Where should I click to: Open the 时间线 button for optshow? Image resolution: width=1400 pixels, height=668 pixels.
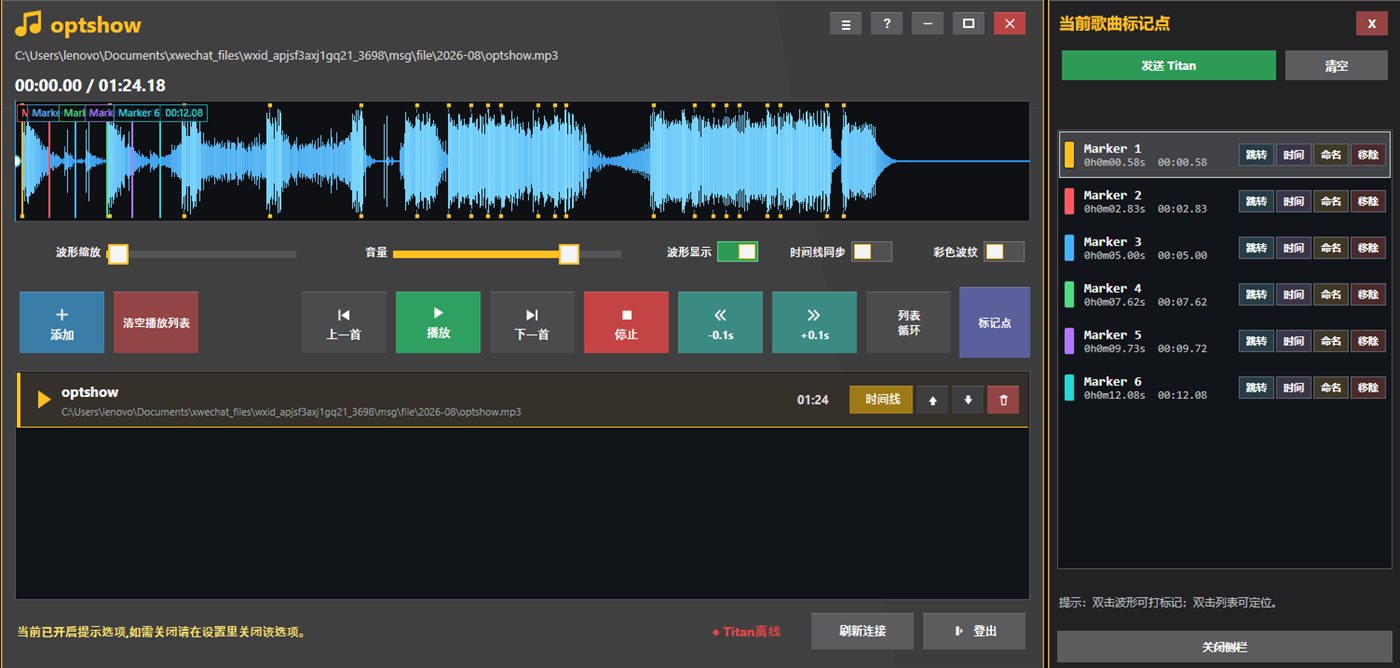coord(881,400)
